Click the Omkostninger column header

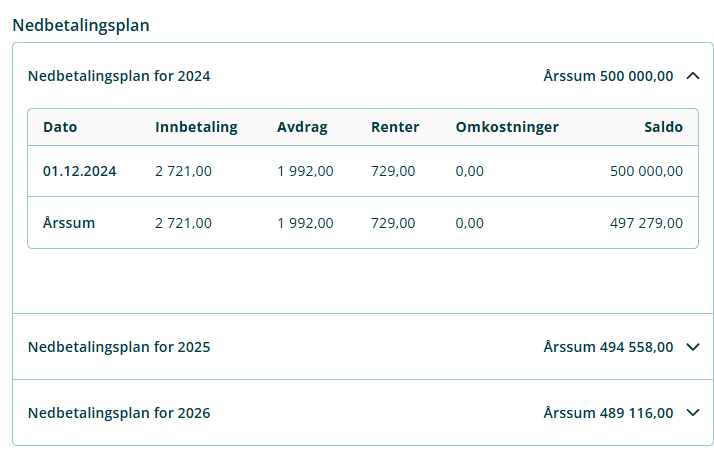tap(507, 127)
